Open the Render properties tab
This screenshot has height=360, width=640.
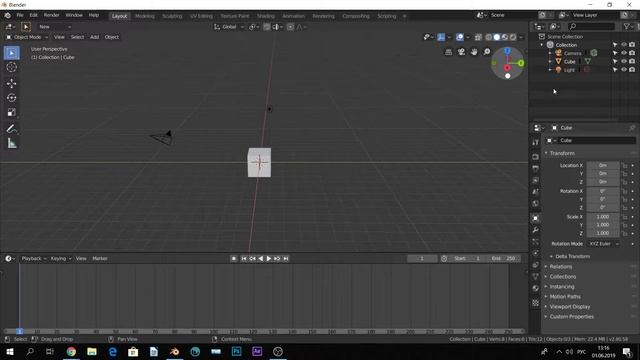(536, 157)
